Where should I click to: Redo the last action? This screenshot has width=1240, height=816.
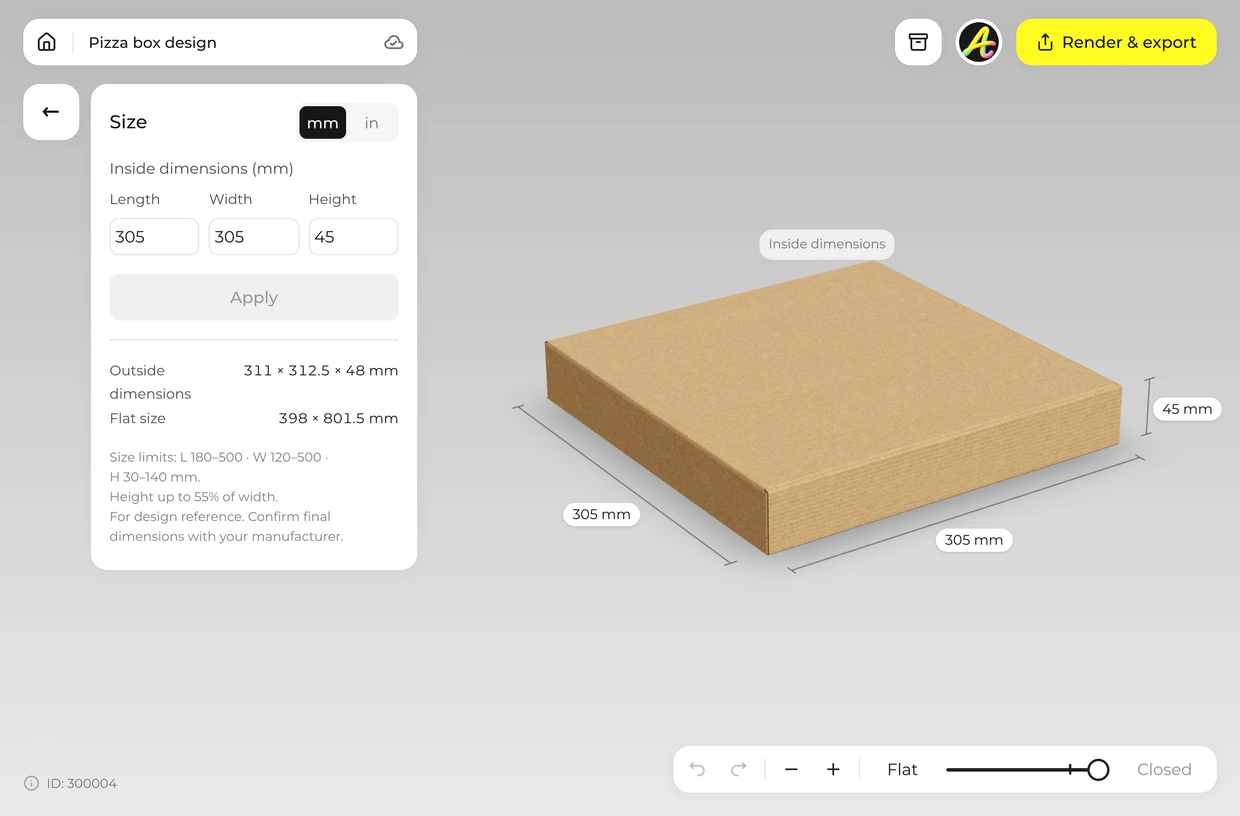tap(739, 769)
